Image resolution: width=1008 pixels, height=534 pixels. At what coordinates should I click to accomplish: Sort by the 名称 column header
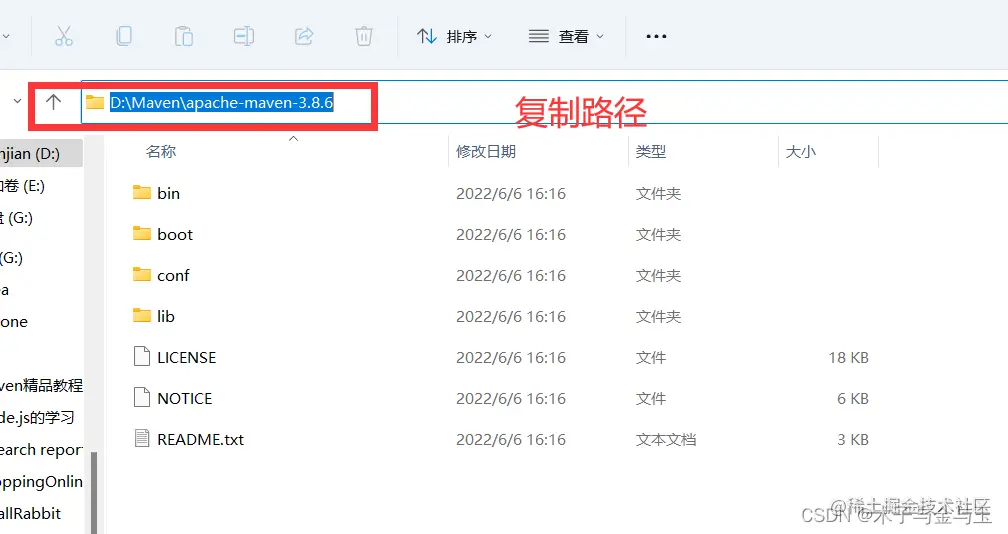(x=161, y=152)
